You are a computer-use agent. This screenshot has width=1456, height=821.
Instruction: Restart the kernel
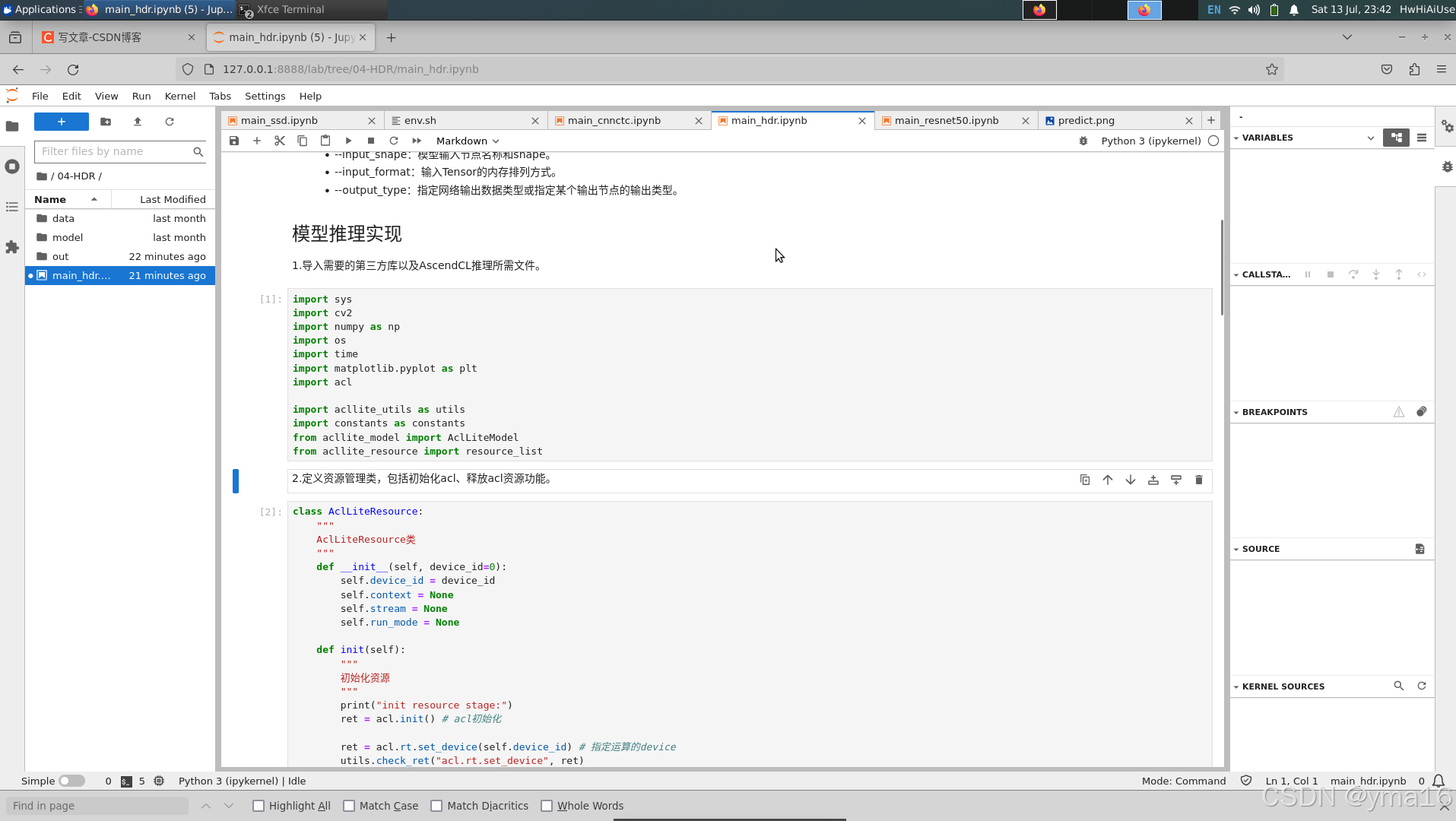pyautogui.click(x=394, y=141)
